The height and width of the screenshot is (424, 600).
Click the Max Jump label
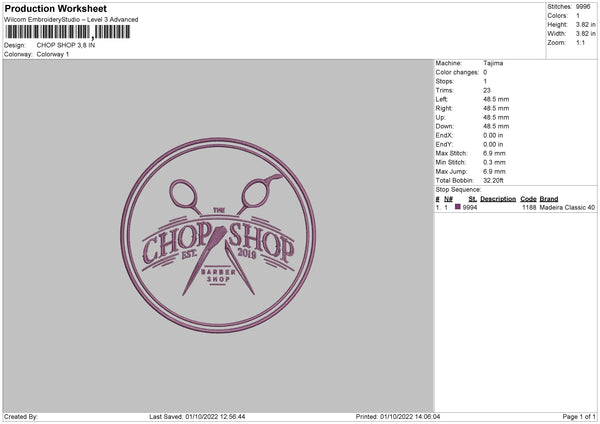pyautogui.click(x=451, y=171)
